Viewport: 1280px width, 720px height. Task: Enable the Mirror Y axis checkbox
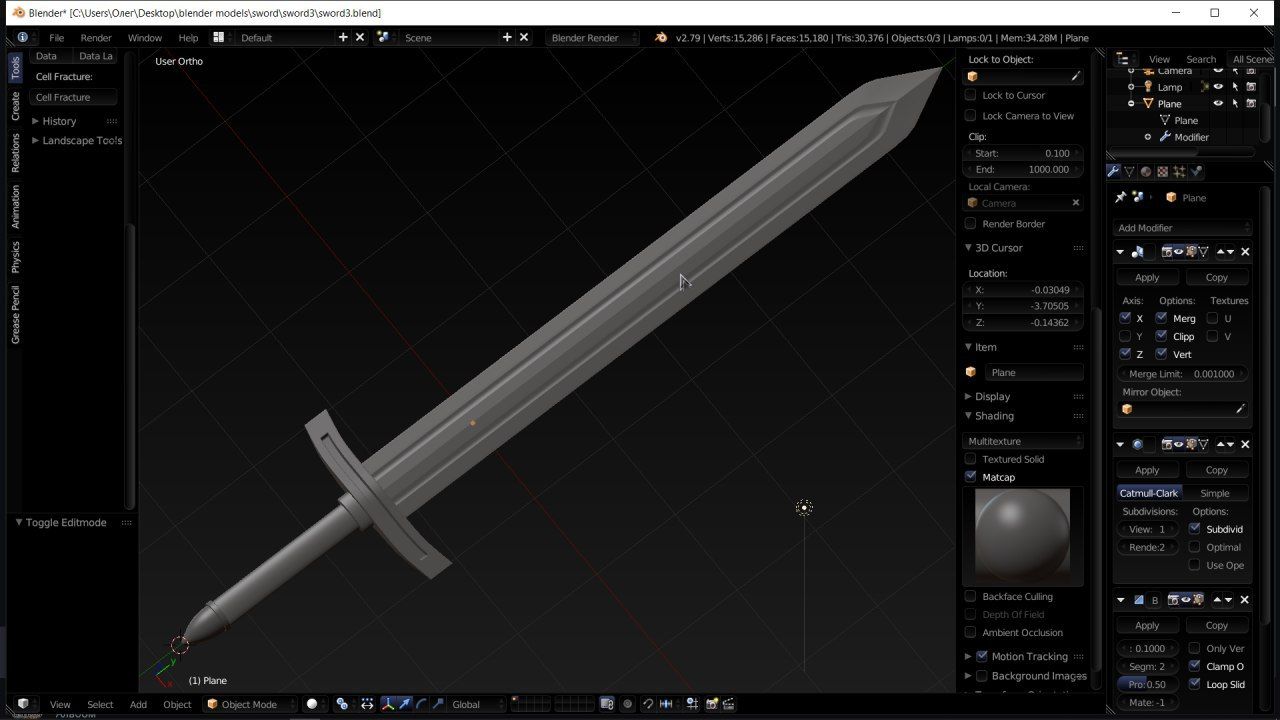click(x=1126, y=336)
